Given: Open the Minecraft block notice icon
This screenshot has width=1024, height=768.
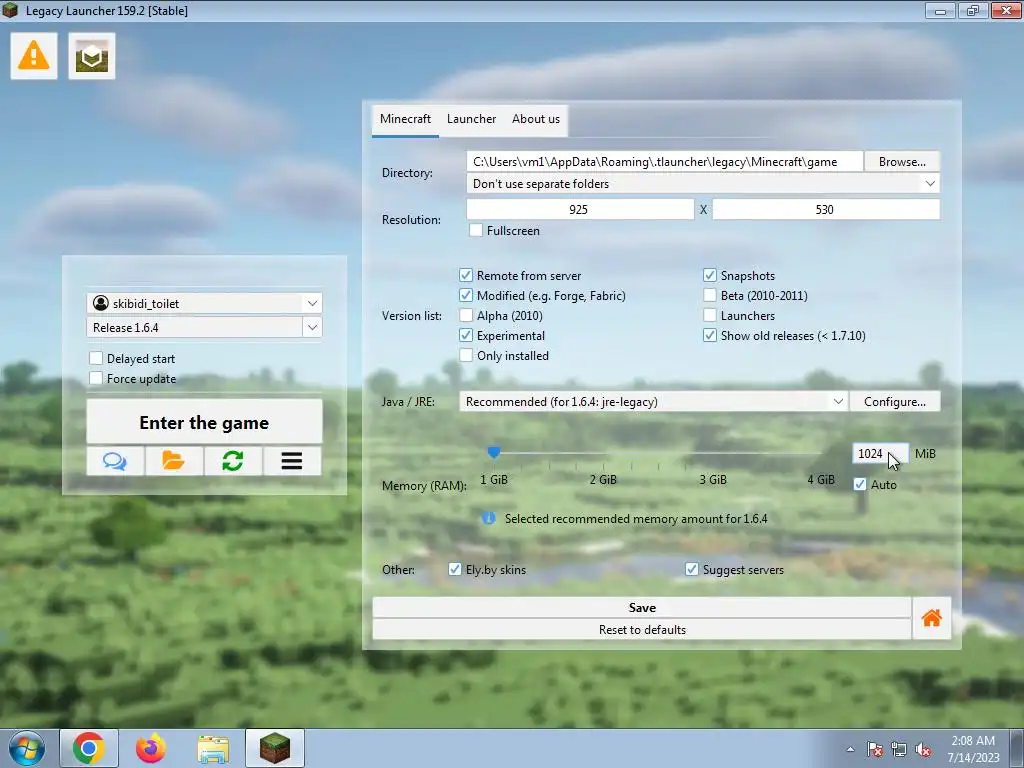Looking at the screenshot, I should coord(91,57).
